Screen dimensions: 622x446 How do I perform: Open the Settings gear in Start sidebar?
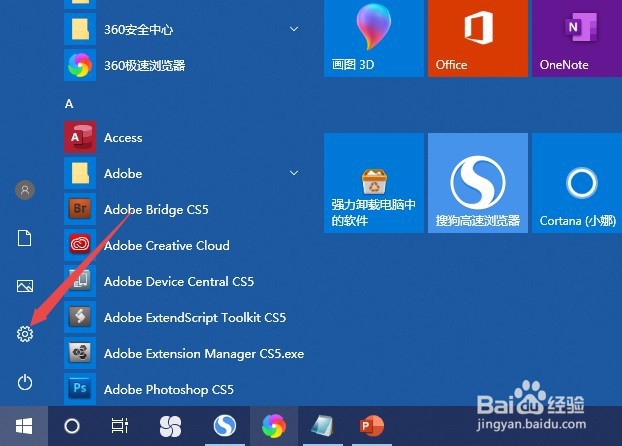pyautogui.click(x=25, y=334)
